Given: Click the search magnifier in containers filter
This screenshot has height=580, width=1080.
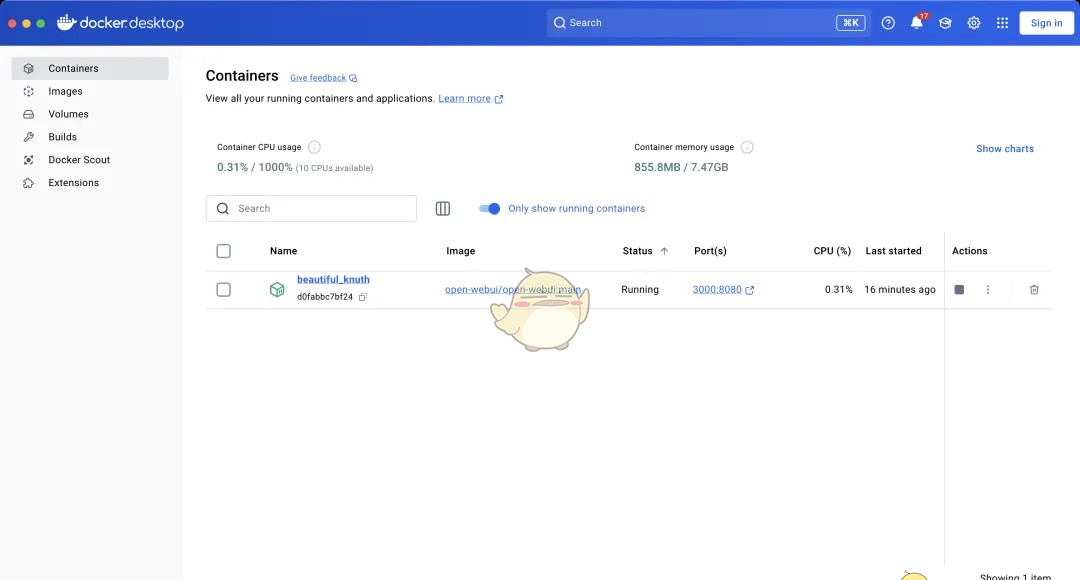Looking at the screenshot, I should click(x=222, y=208).
